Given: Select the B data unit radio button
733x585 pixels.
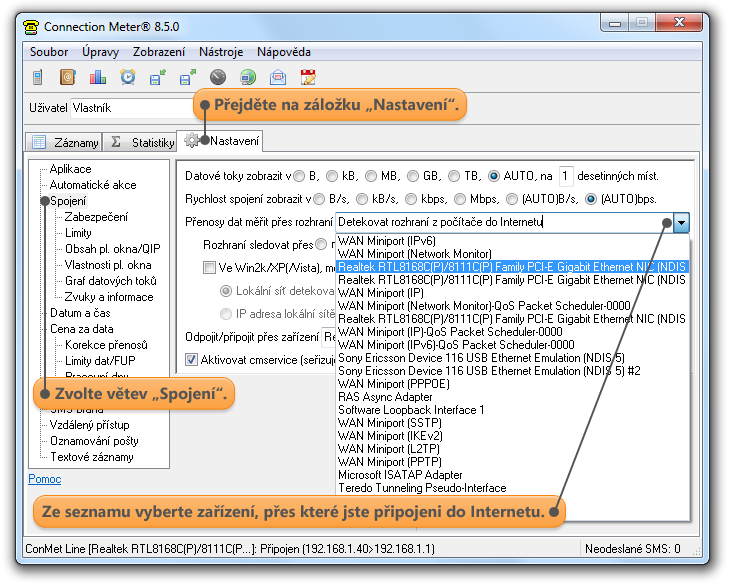Looking at the screenshot, I should click(x=299, y=176).
